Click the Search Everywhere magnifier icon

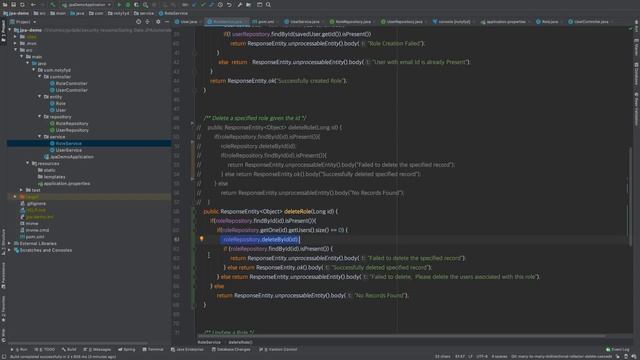[268, 5]
